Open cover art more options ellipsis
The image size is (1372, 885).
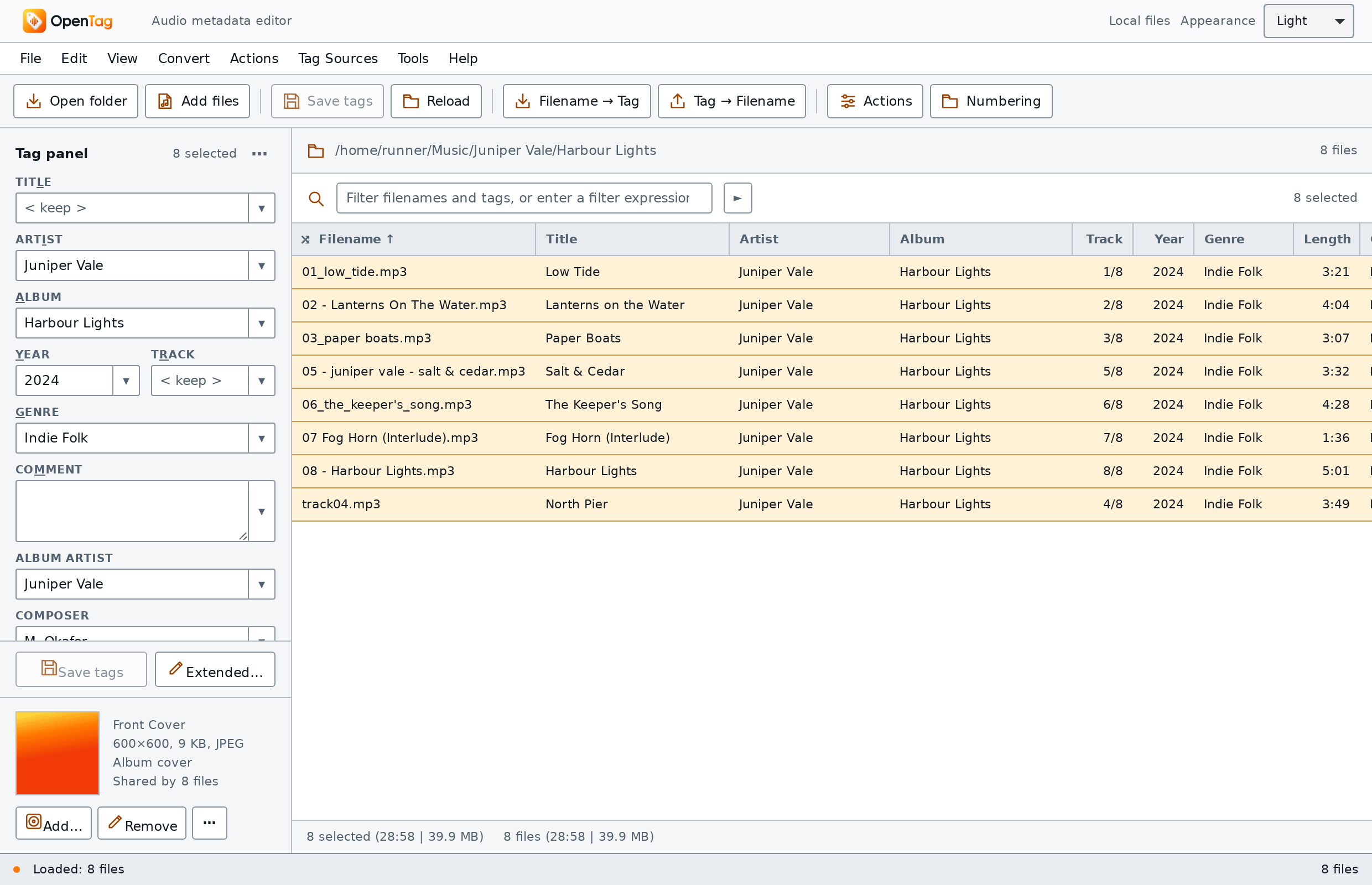(x=209, y=822)
